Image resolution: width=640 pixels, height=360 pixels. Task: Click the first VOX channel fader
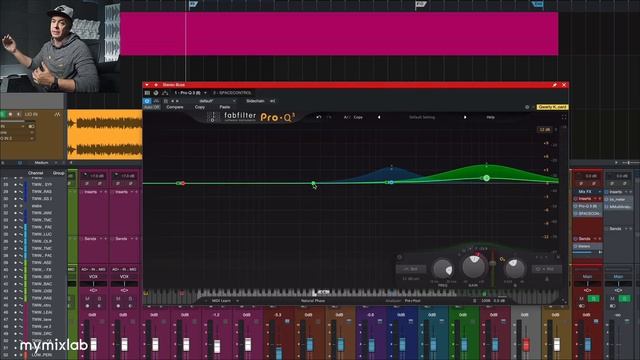pos(93,344)
